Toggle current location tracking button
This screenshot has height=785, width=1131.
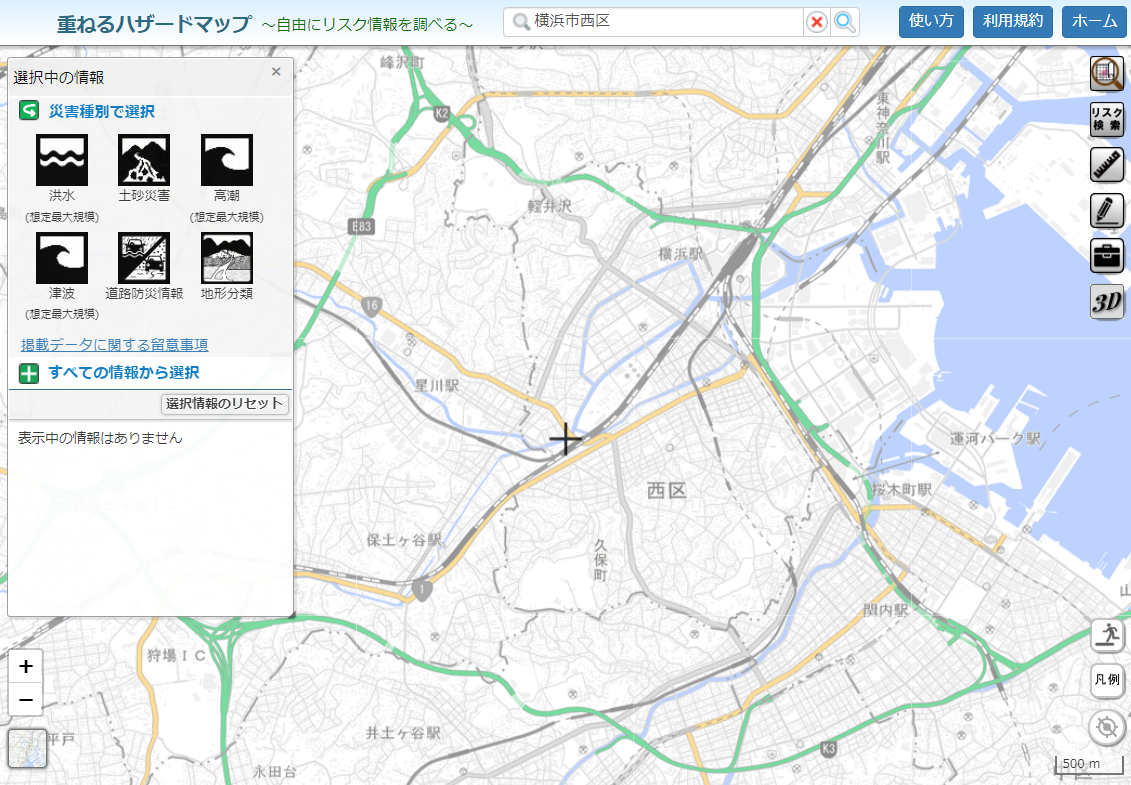click(1106, 727)
